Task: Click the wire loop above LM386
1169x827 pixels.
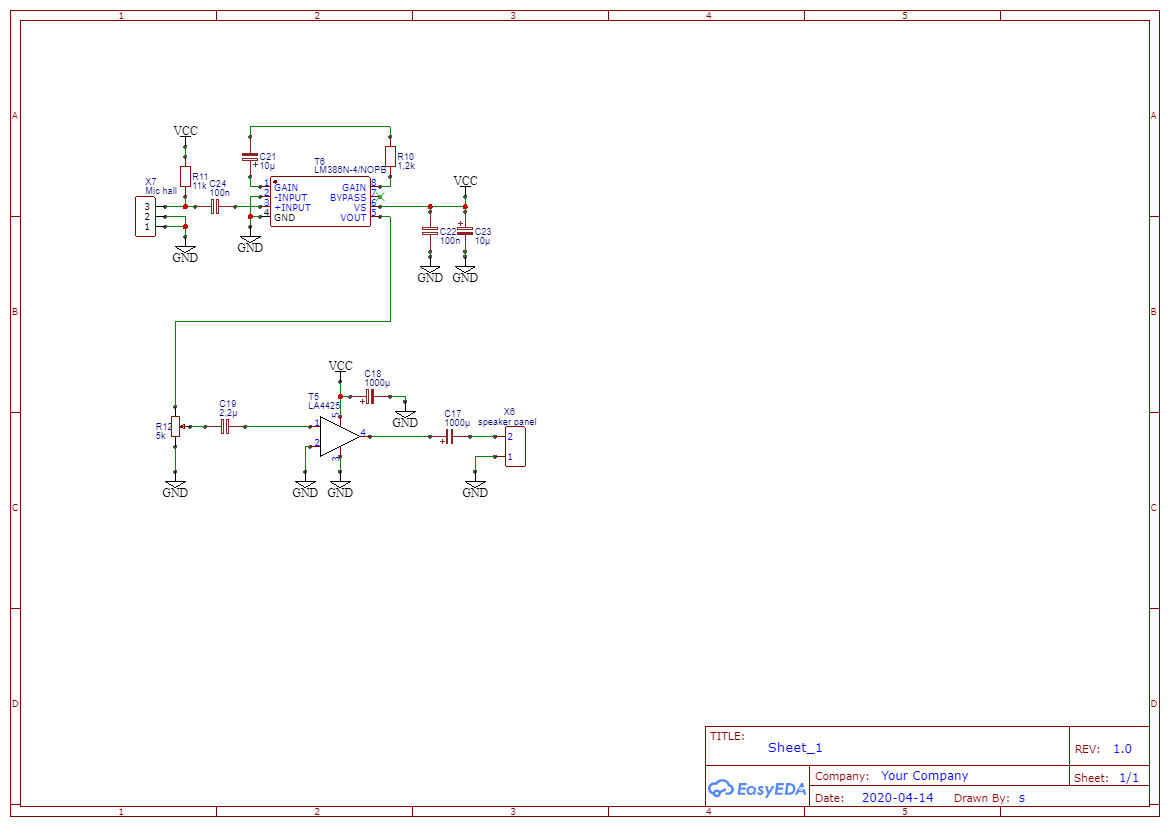Action: (x=320, y=127)
